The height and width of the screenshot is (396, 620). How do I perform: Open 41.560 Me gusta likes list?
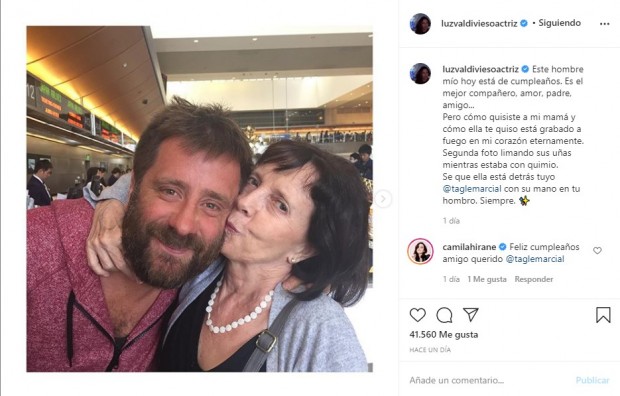[x=444, y=335]
